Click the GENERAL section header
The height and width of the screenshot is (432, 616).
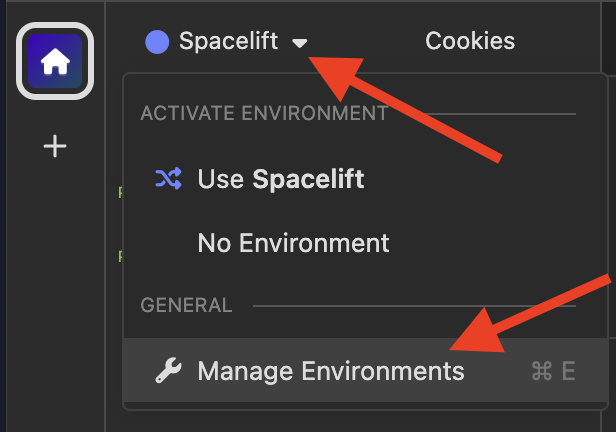pos(187,305)
